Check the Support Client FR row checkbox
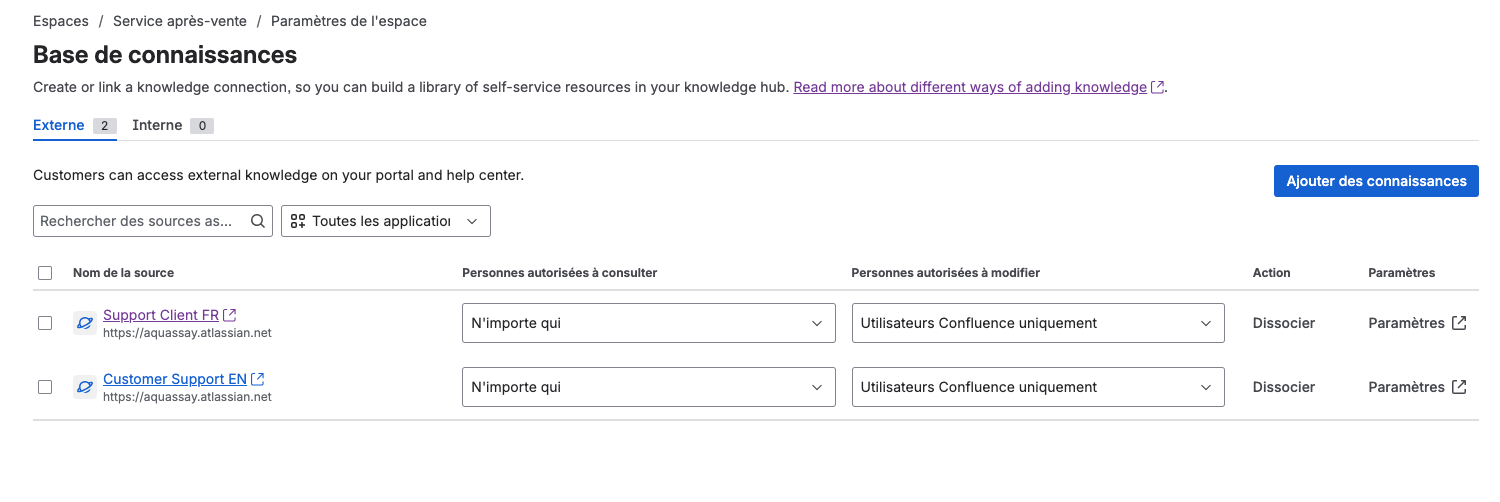The image size is (1500, 502). (x=45, y=323)
